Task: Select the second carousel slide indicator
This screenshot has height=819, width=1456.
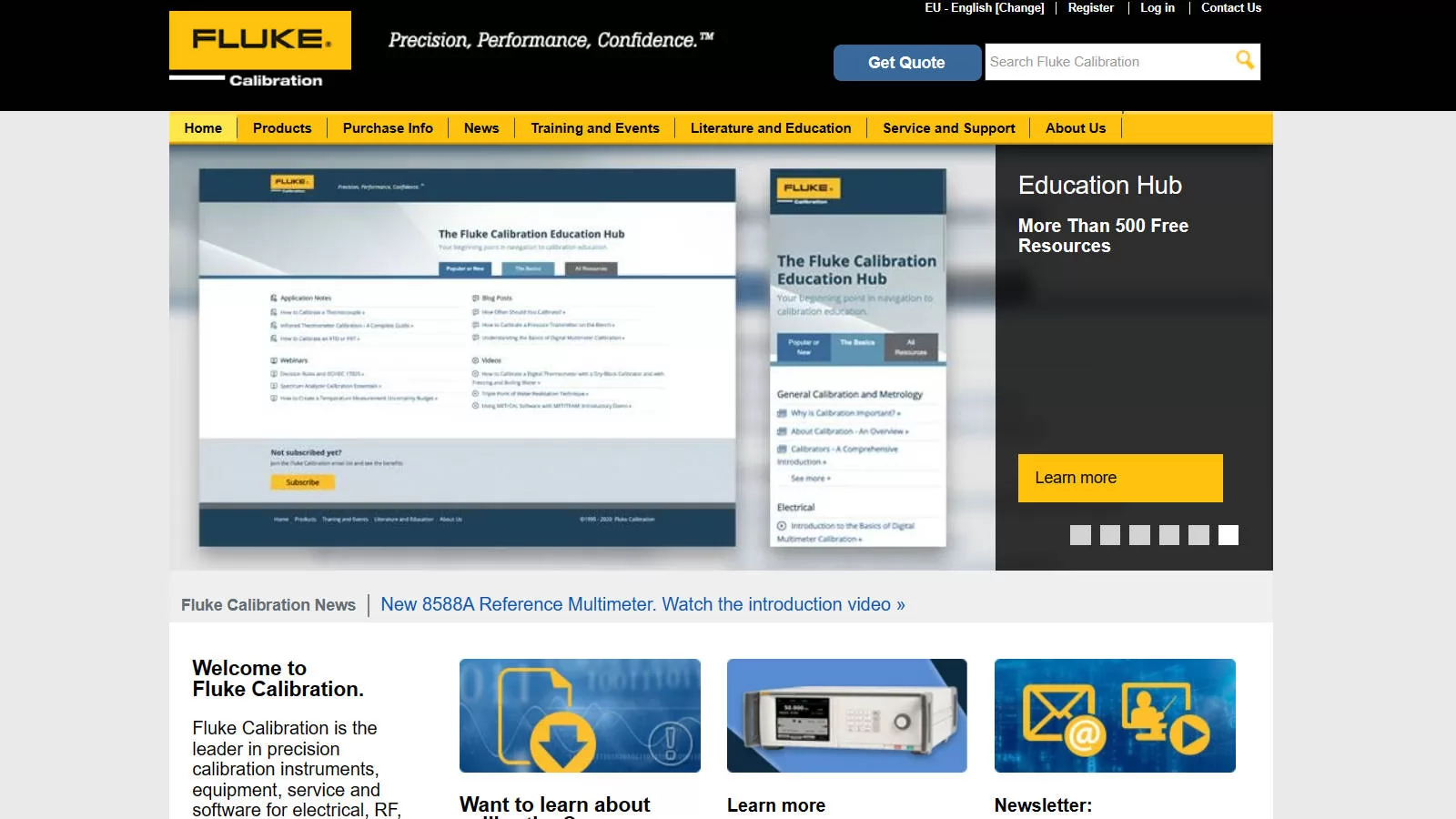Action: tap(1110, 535)
